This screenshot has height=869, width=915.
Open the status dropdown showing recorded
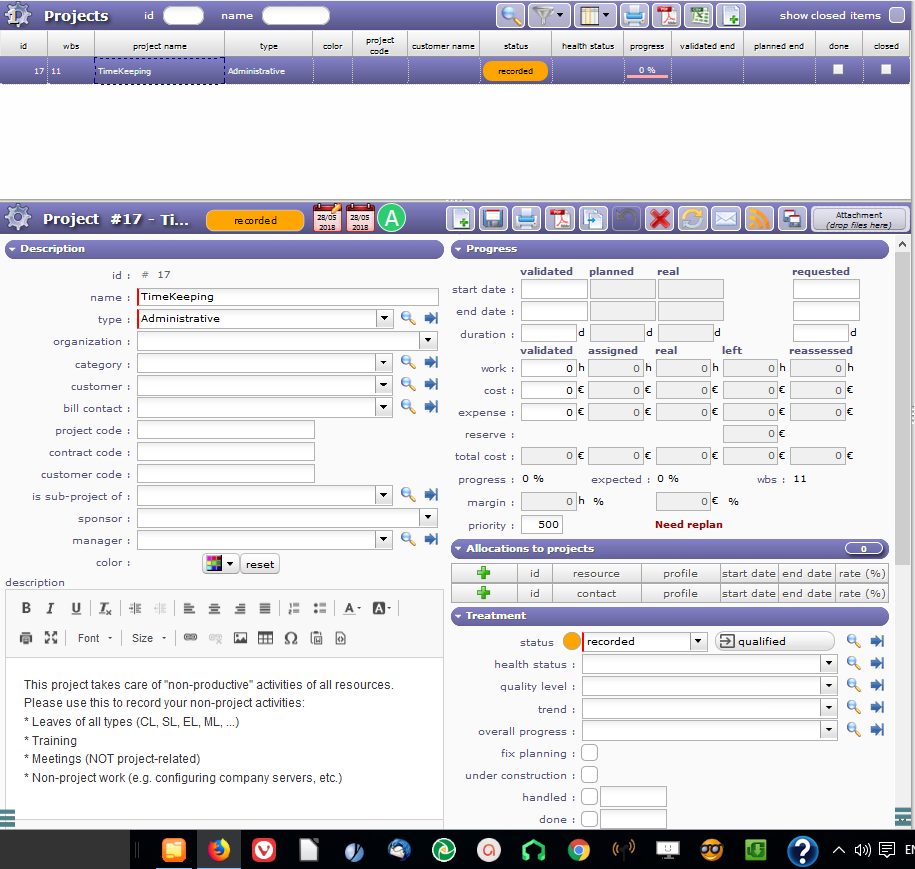(698, 642)
